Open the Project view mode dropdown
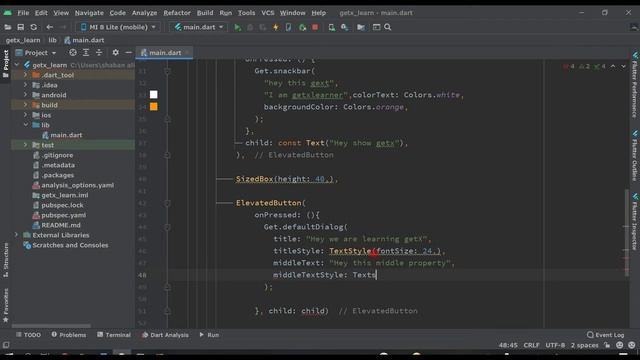Viewport: 640px width, 360px height. point(36,53)
